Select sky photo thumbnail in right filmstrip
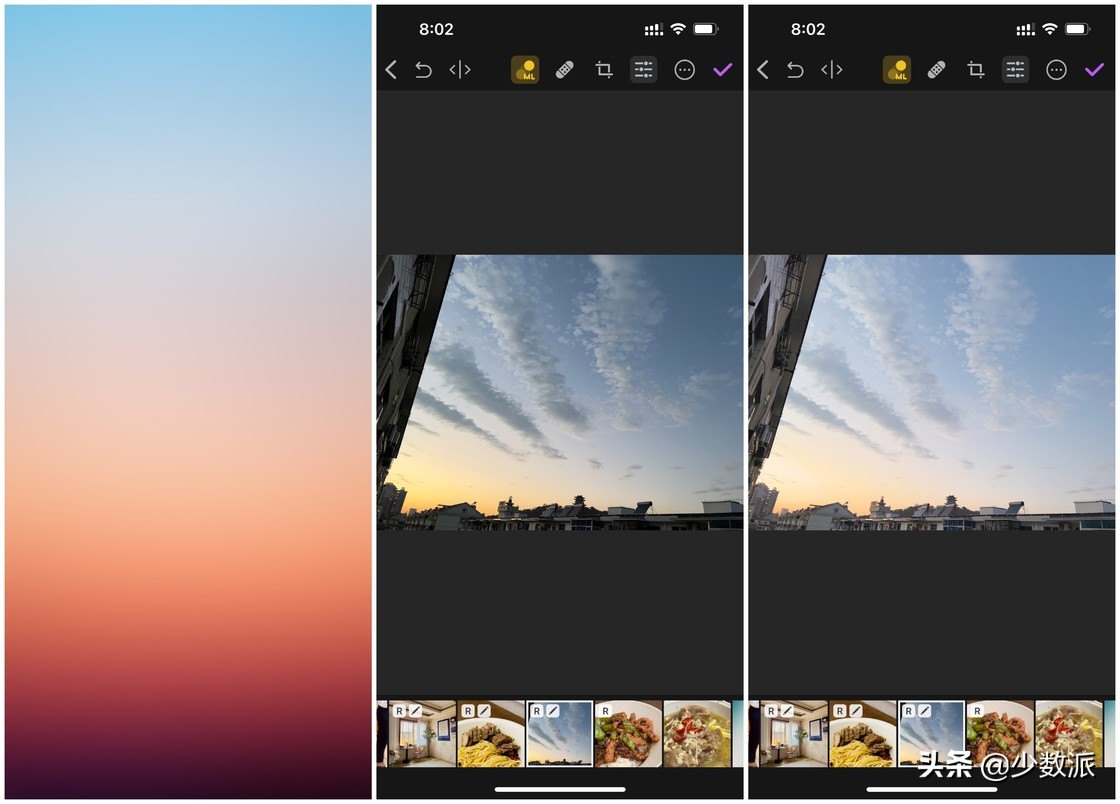The width and height of the screenshot is (1120, 804). [x=931, y=734]
